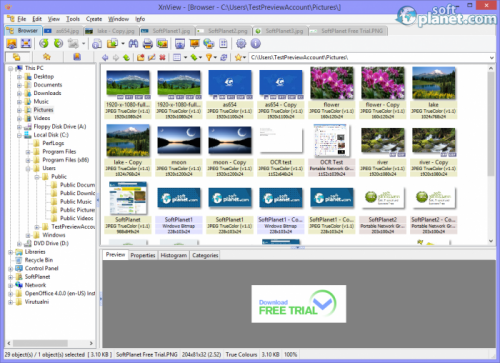This screenshot has width=500, height=363.
Task: Click the Rotate right toolbar icon
Action: coord(58,43)
